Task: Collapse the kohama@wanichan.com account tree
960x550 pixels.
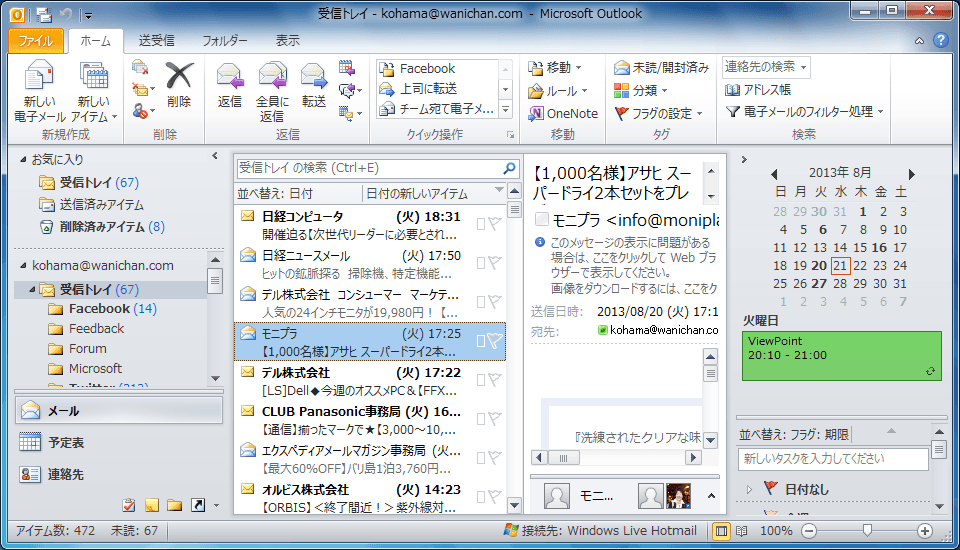Action: click(23, 266)
